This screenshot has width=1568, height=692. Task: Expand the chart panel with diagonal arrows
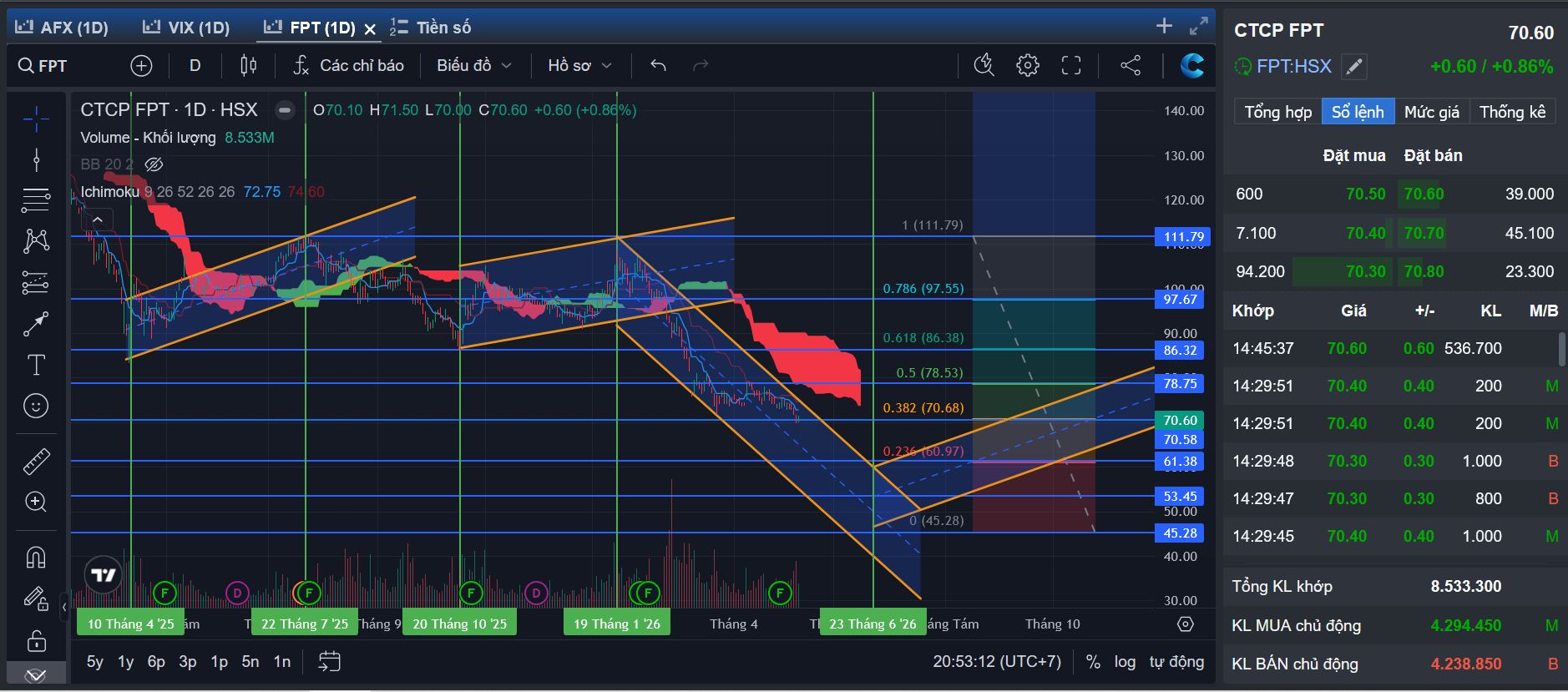(1199, 26)
